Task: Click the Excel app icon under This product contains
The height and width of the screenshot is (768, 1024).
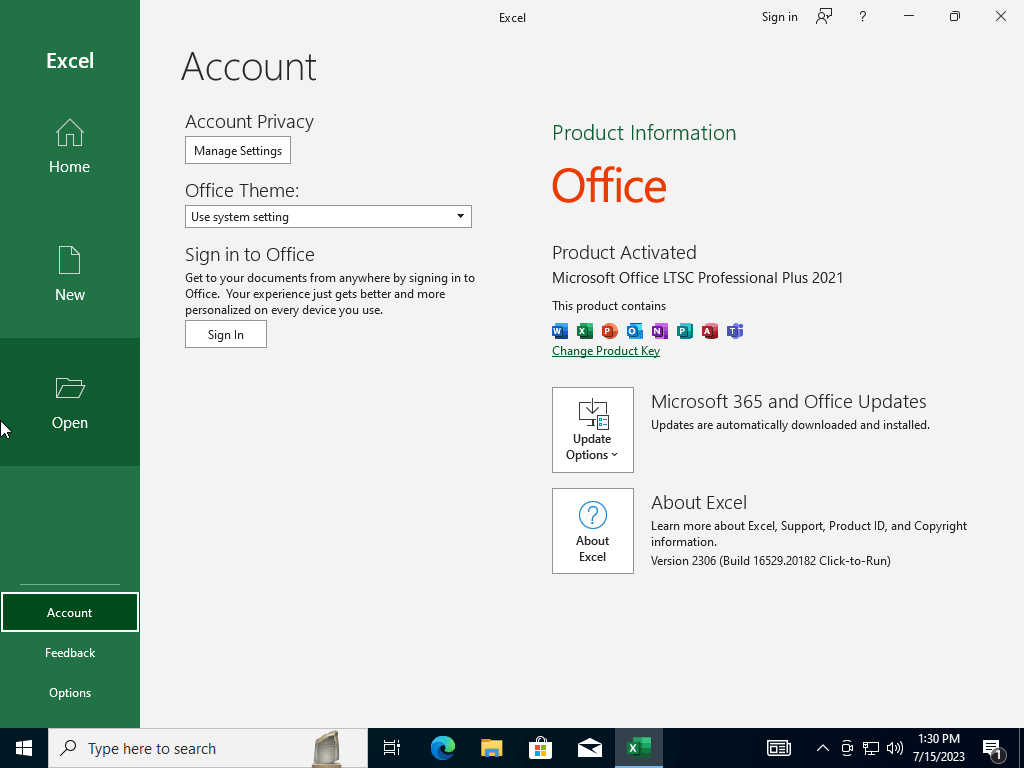Action: tap(584, 331)
